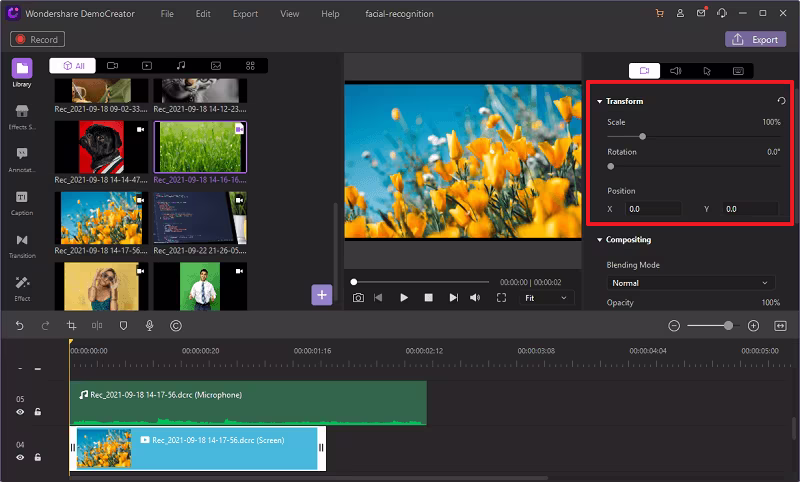The height and width of the screenshot is (482, 800).
Task: Collapse the Transform section
Action: (599, 102)
